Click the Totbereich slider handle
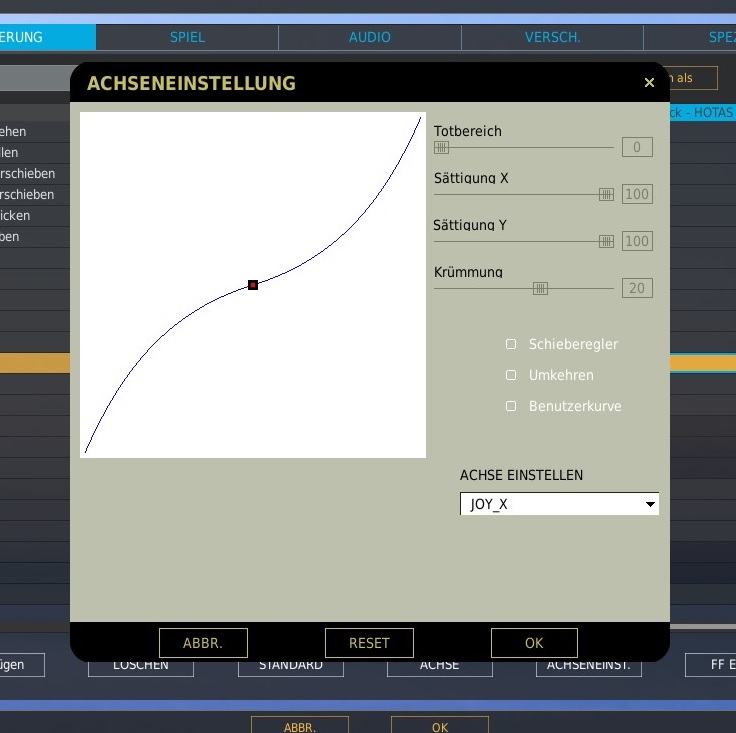The image size is (736, 733). [x=441, y=148]
